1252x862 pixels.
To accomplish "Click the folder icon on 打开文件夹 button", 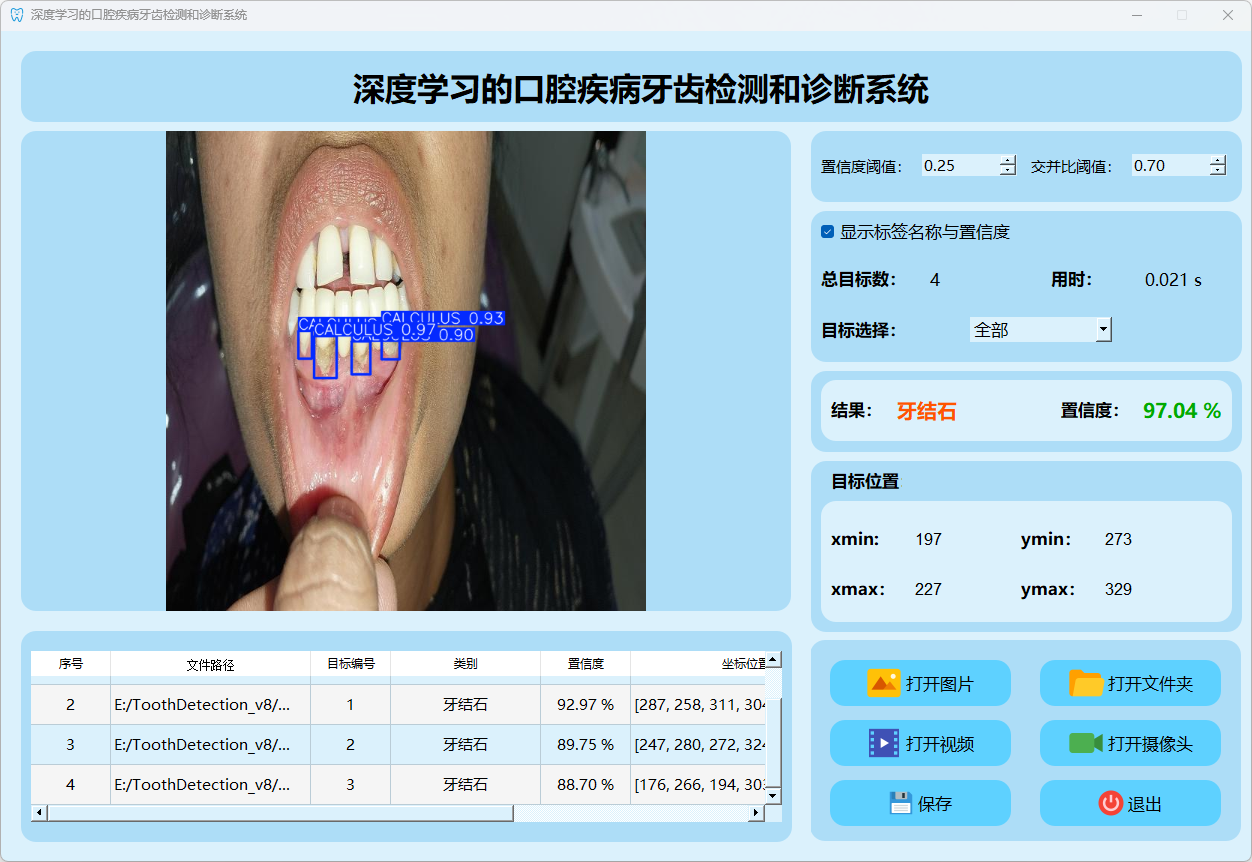I will (x=1086, y=684).
